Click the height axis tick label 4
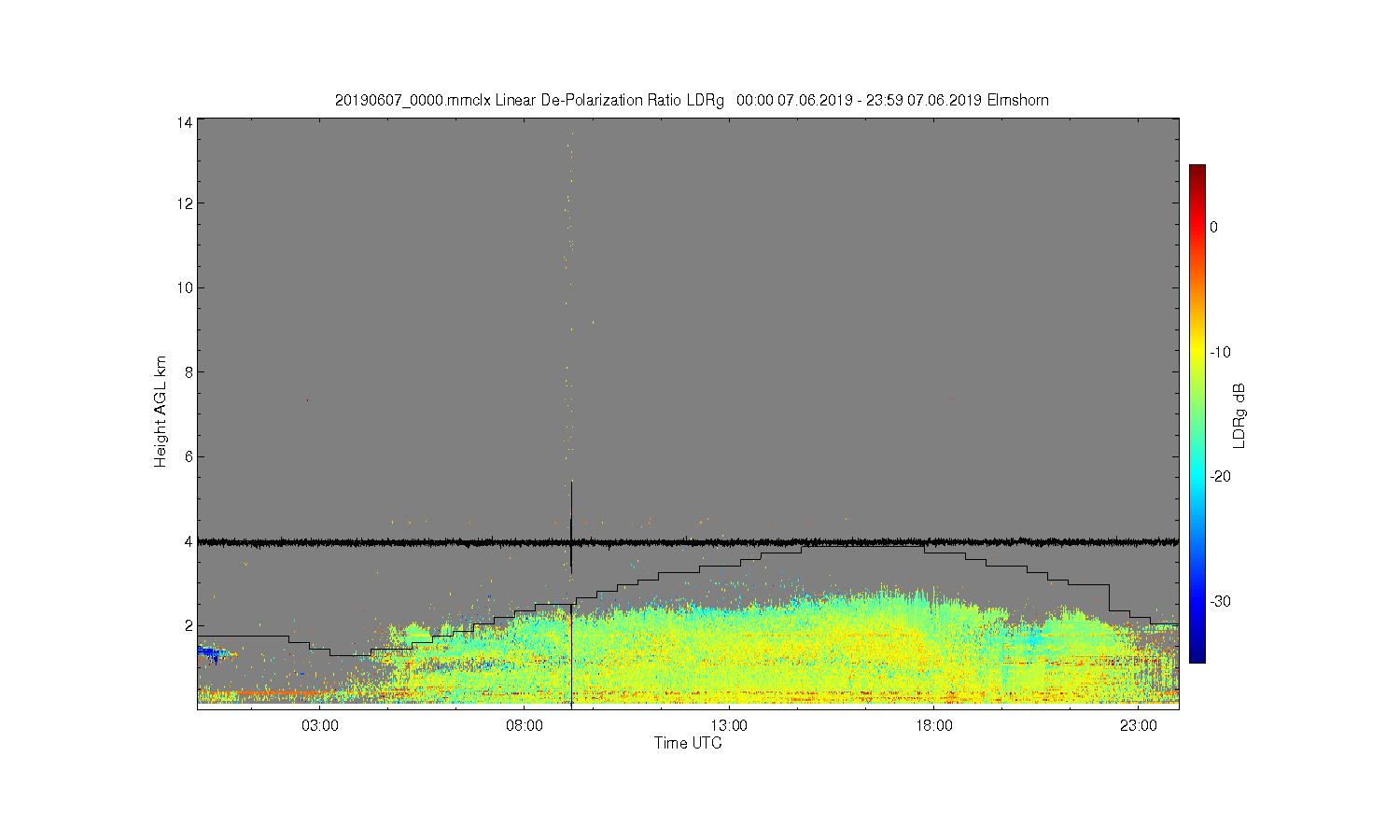Screen dimensions: 1400x840 coord(188,541)
